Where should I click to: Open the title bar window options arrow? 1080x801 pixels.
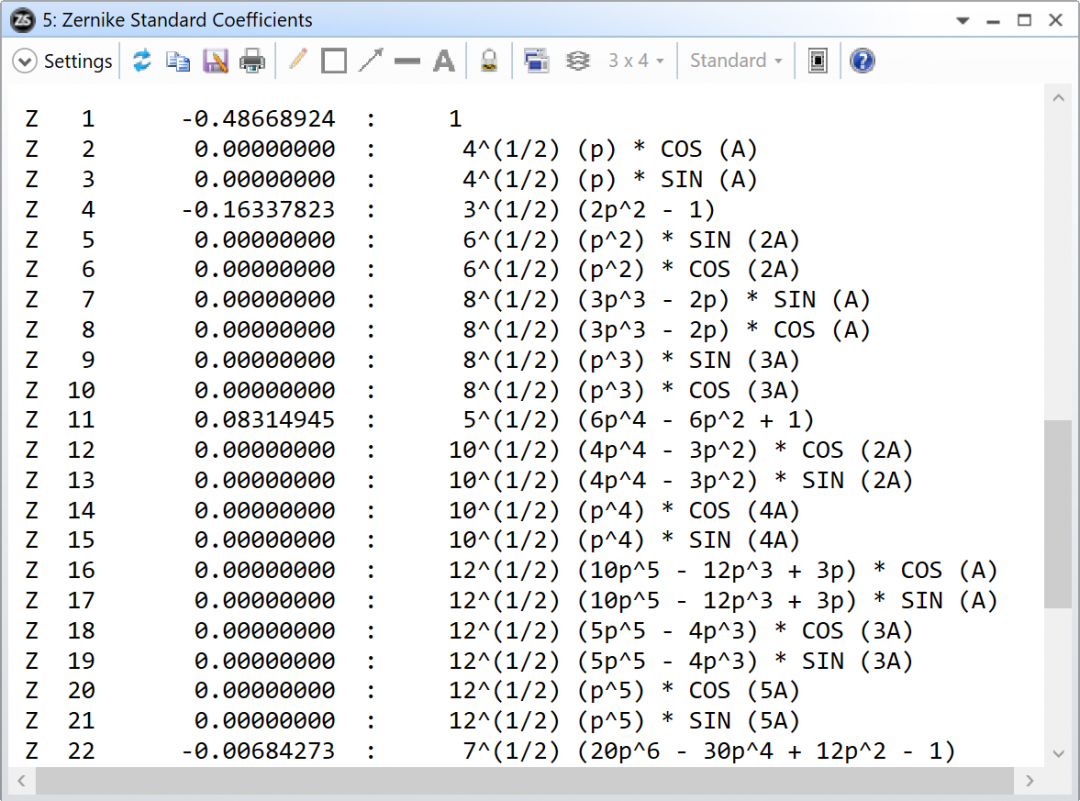tap(962, 20)
